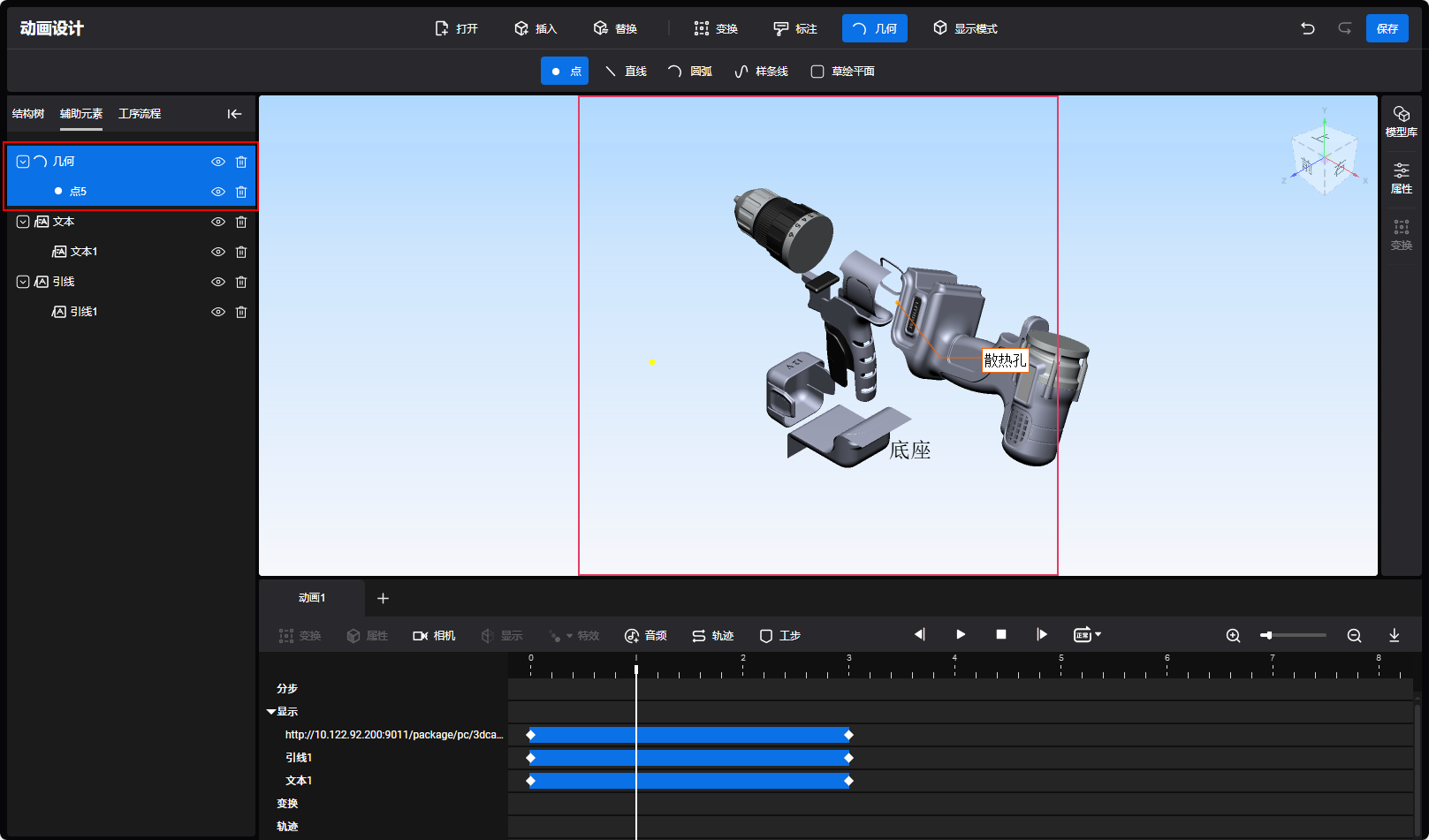This screenshot has width=1429, height=840.
Task: Collapse the left panel with arrow icon
Action: (234, 114)
